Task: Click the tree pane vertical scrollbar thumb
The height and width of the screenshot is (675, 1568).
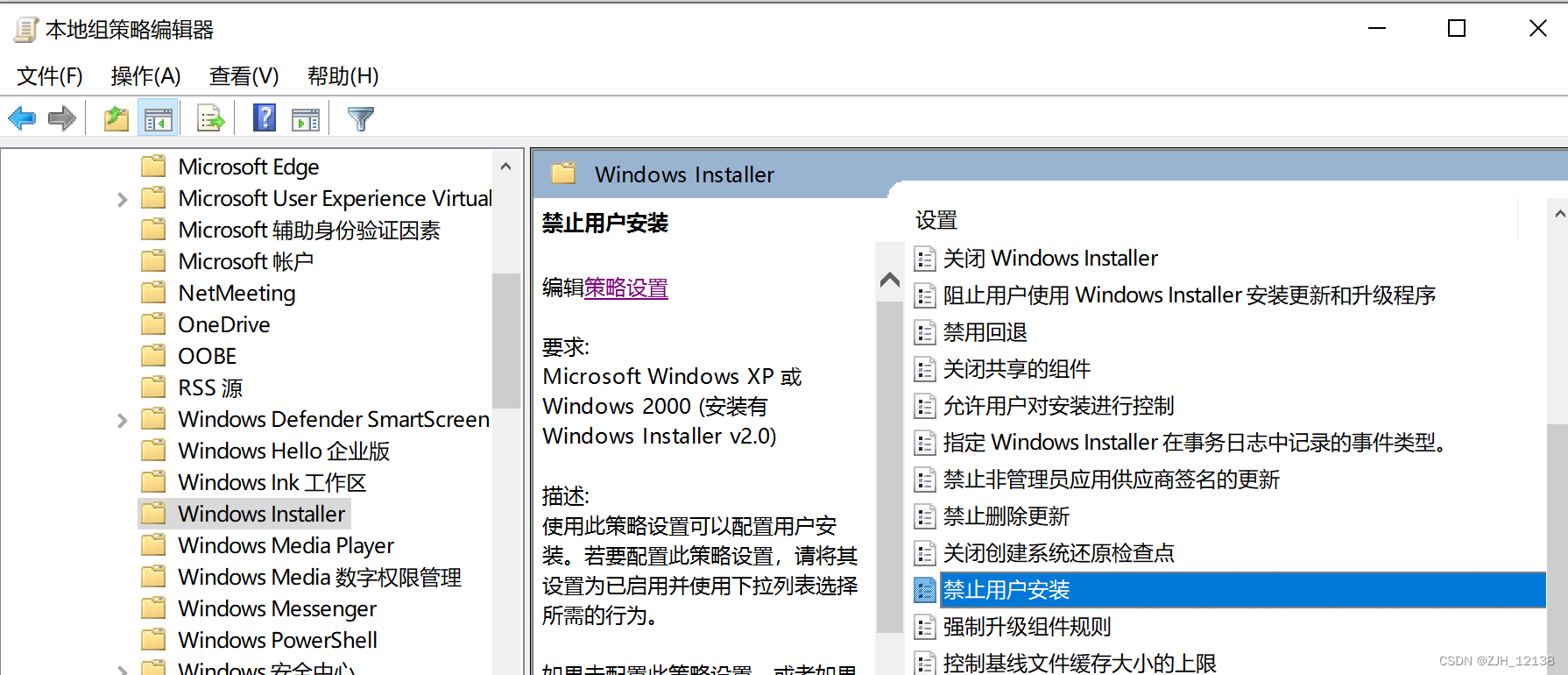Action: click(505, 341)
